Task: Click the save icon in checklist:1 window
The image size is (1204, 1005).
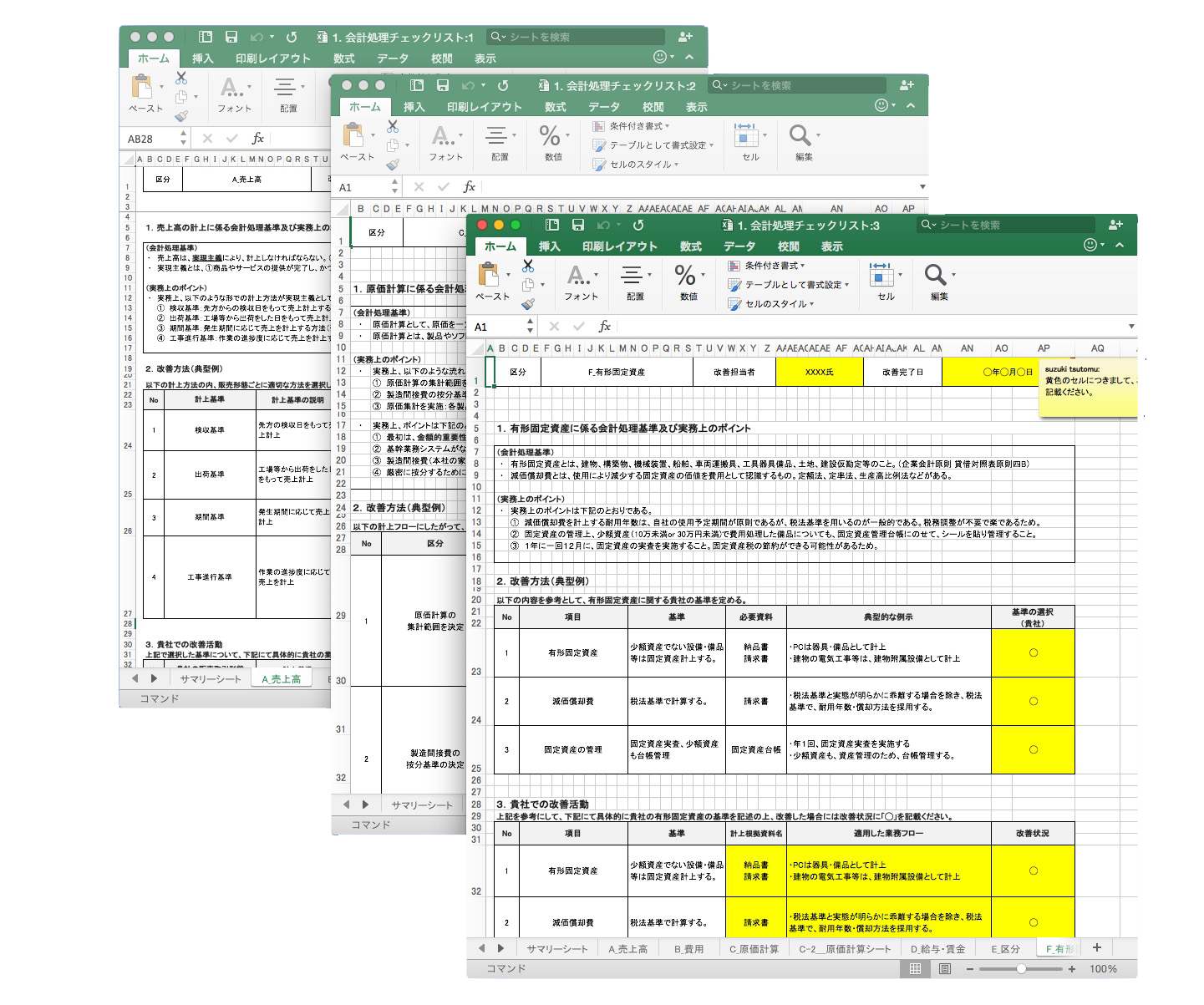Action: click(231, 37)
